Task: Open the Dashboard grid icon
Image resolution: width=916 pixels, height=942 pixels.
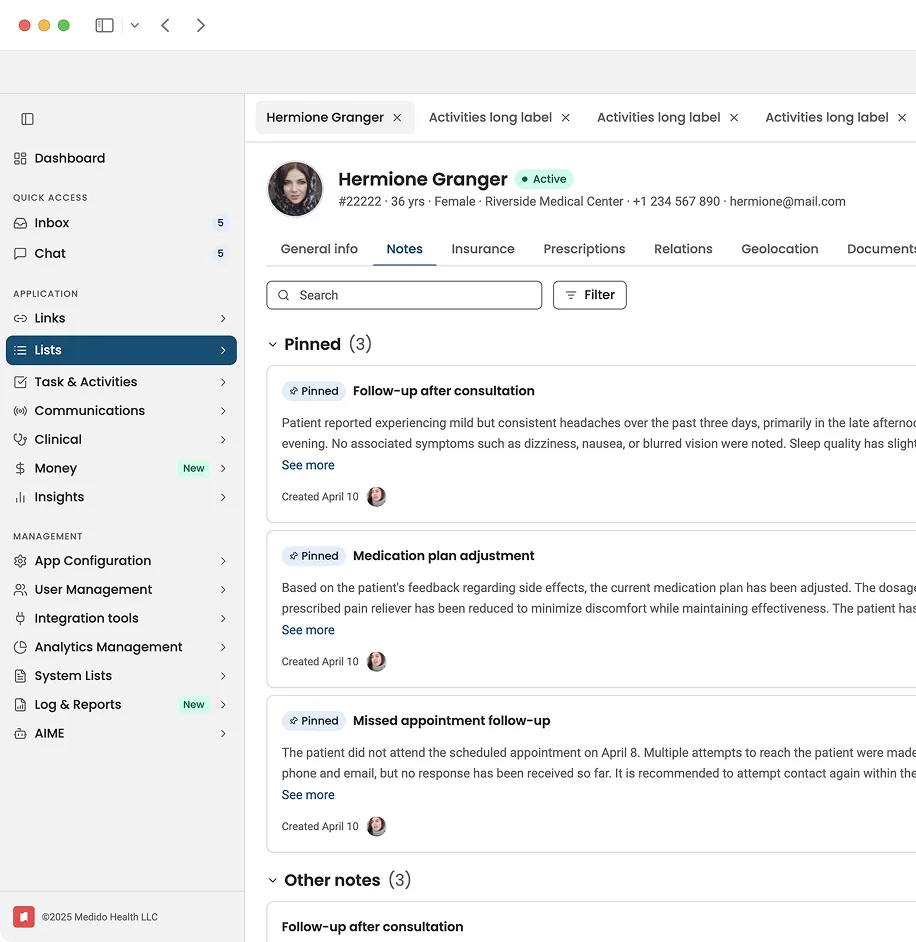Action: [x=20, y=158]
